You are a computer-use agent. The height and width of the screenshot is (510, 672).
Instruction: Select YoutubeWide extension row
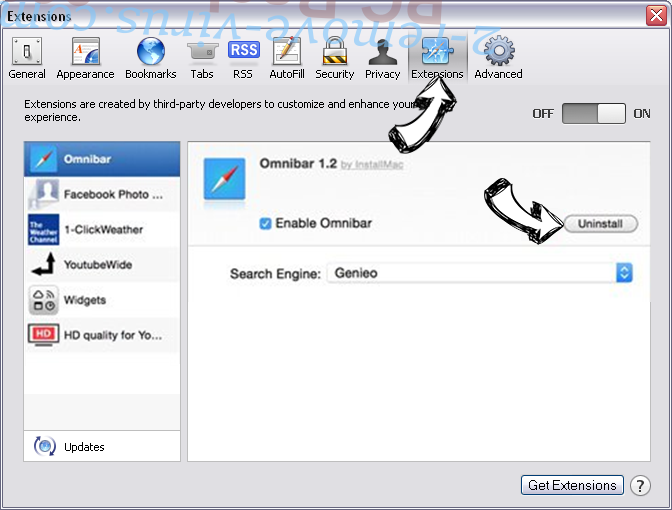coord(102,264)
